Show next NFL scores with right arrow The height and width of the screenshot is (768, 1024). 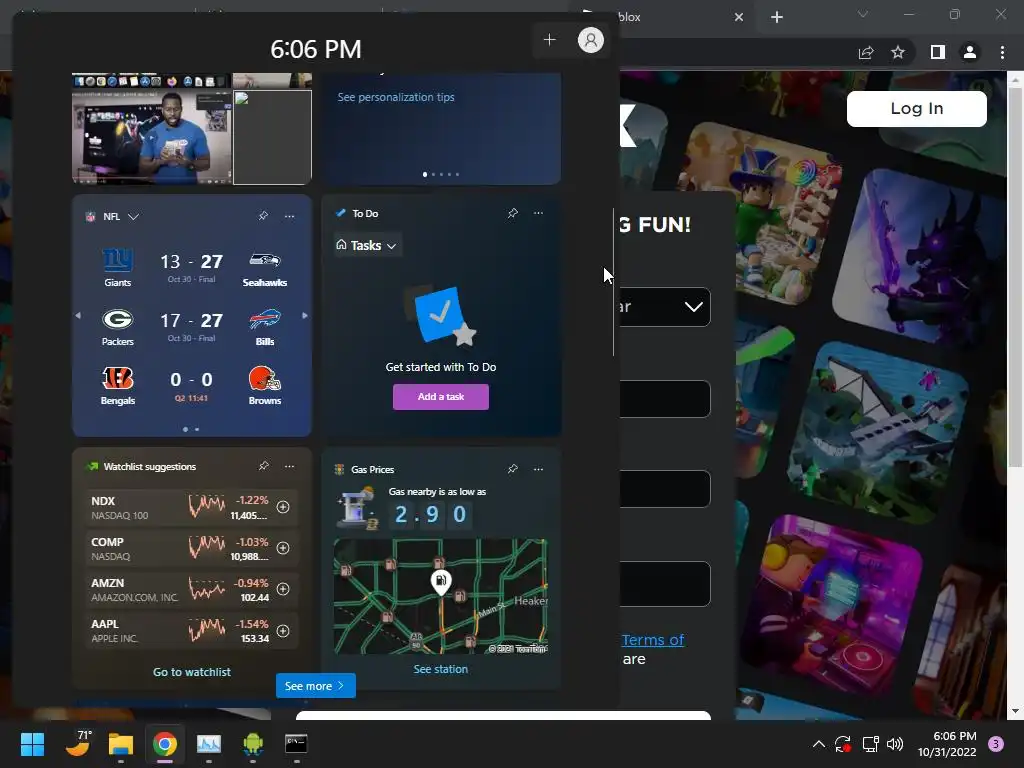(x=304, y=315)
